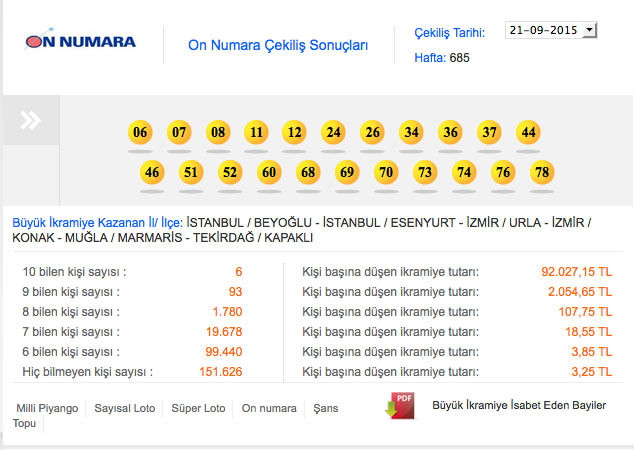Click the value 151.626
The image size is (634, 450).
tap(221, 372)
